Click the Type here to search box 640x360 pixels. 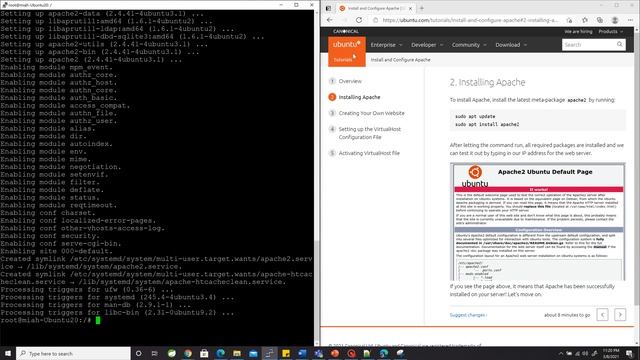click(x=73, y=353)
